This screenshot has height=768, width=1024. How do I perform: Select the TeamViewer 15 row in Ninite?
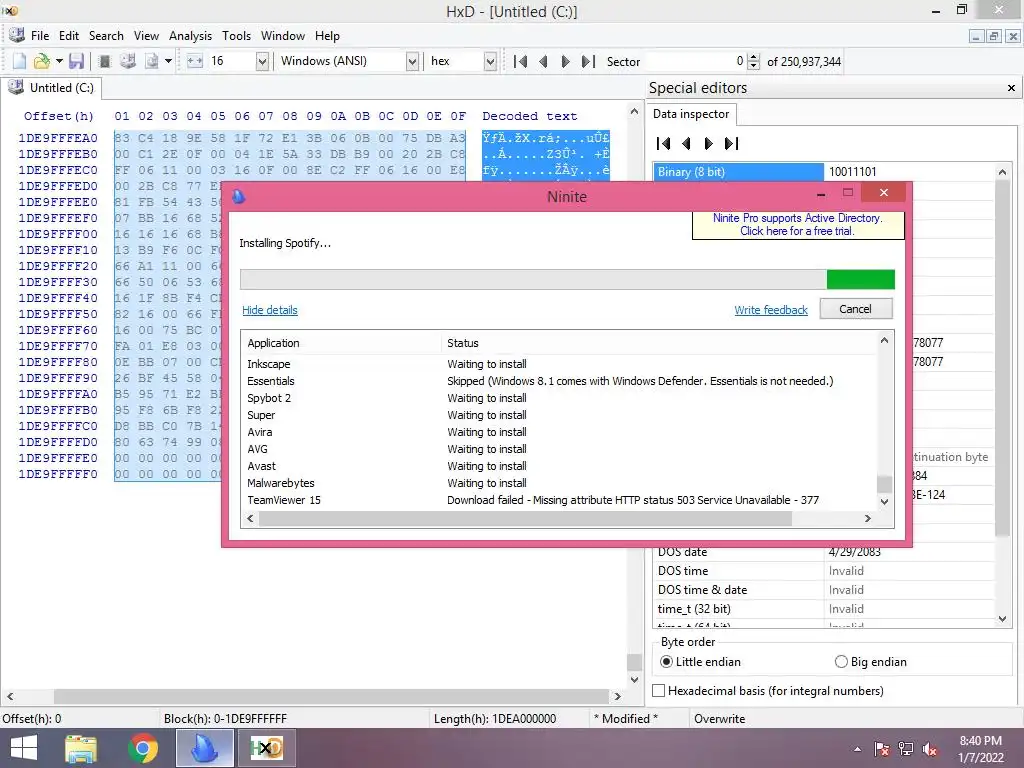559,500
